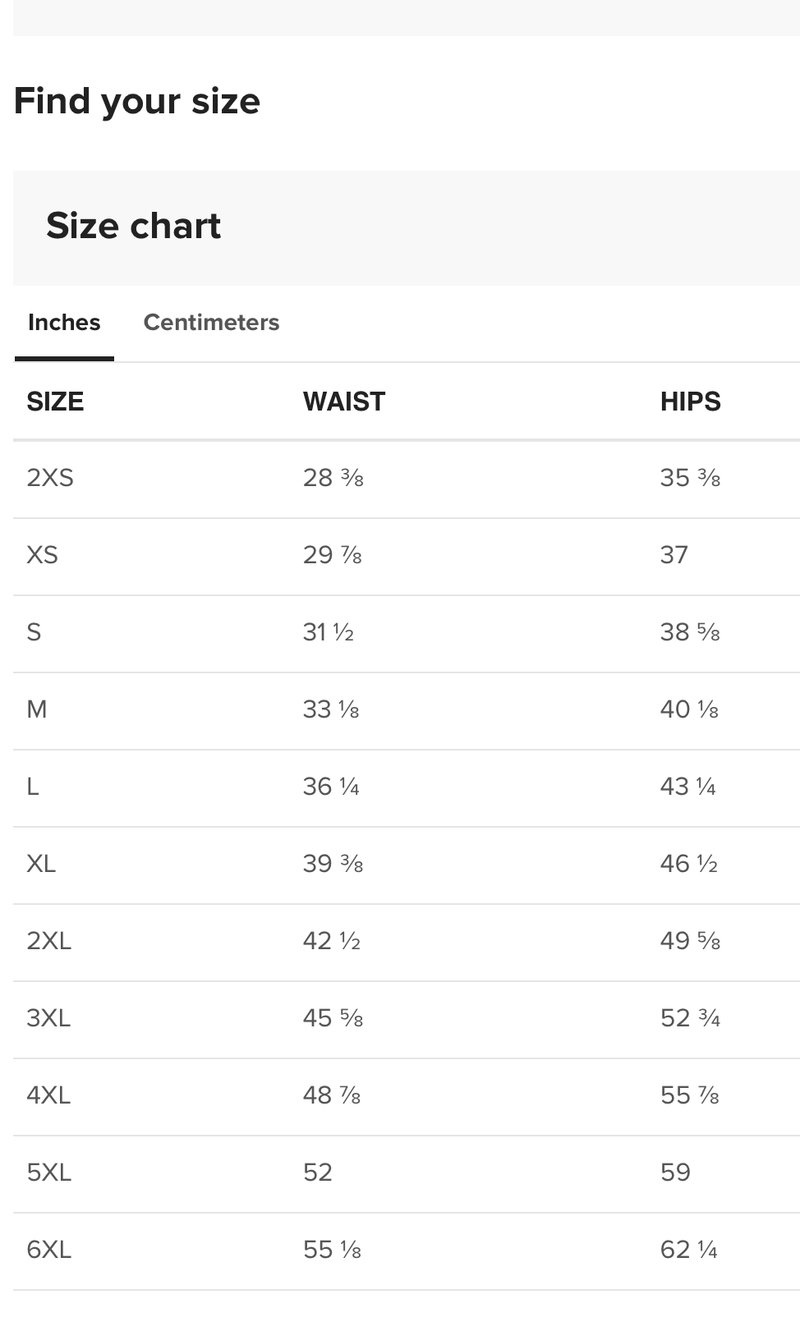Click waist value 48 ⅞ for 4XL
800x1331 pixels.
(332, 1095)
